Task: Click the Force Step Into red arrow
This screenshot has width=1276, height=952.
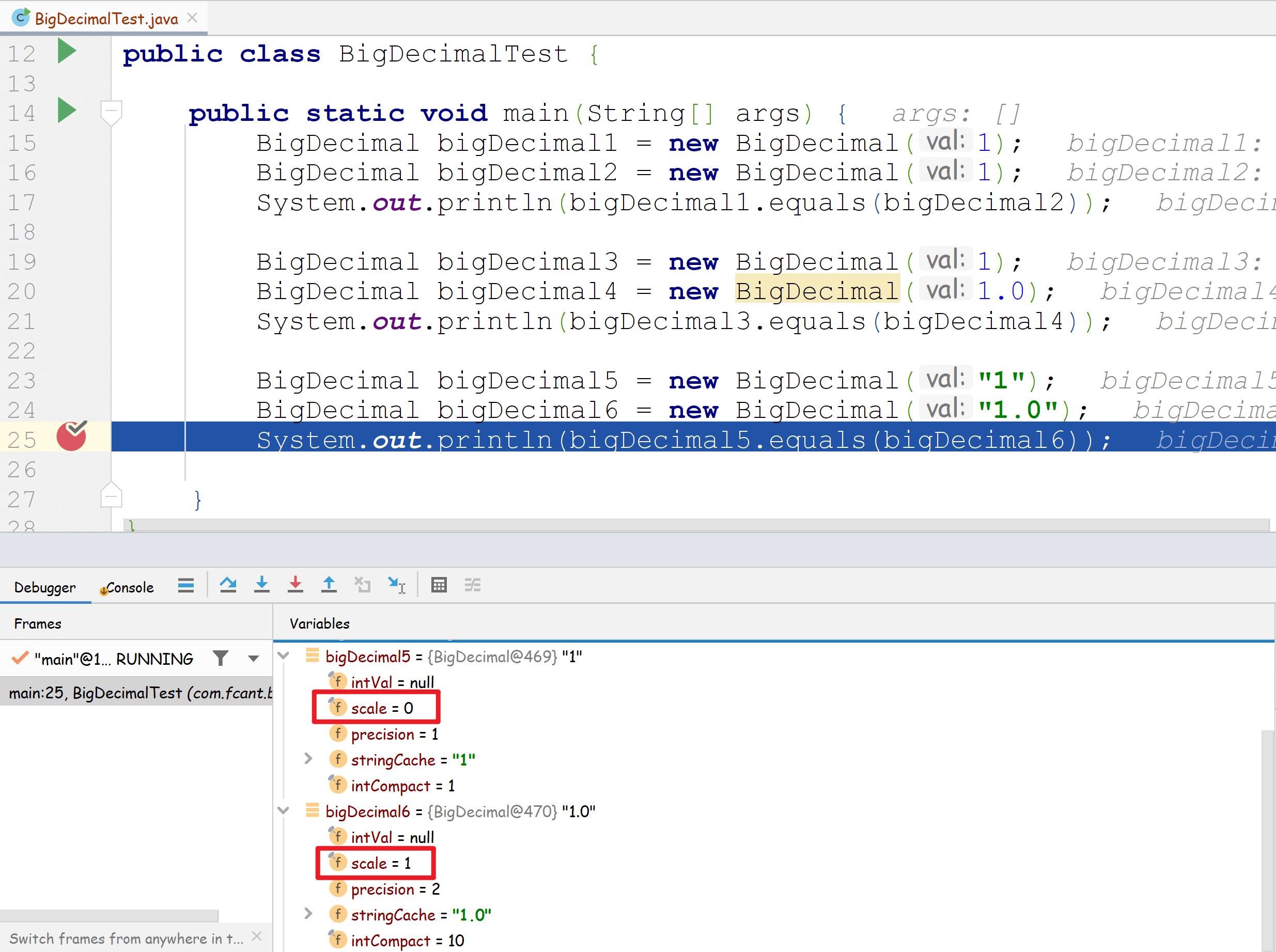Action: coord(295,585)
